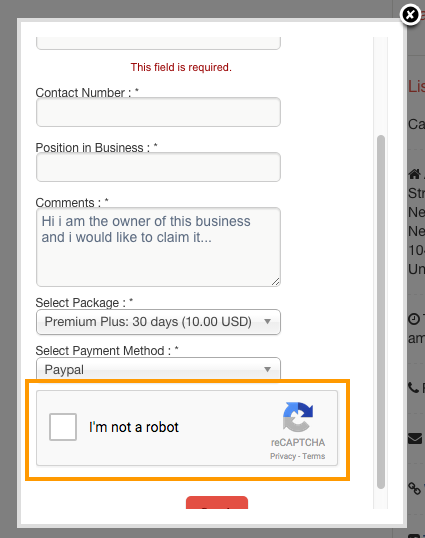Click the Comments resize handle corner
Screen dimensions: 425x538
pyautogui.click(x=276, y=282)
